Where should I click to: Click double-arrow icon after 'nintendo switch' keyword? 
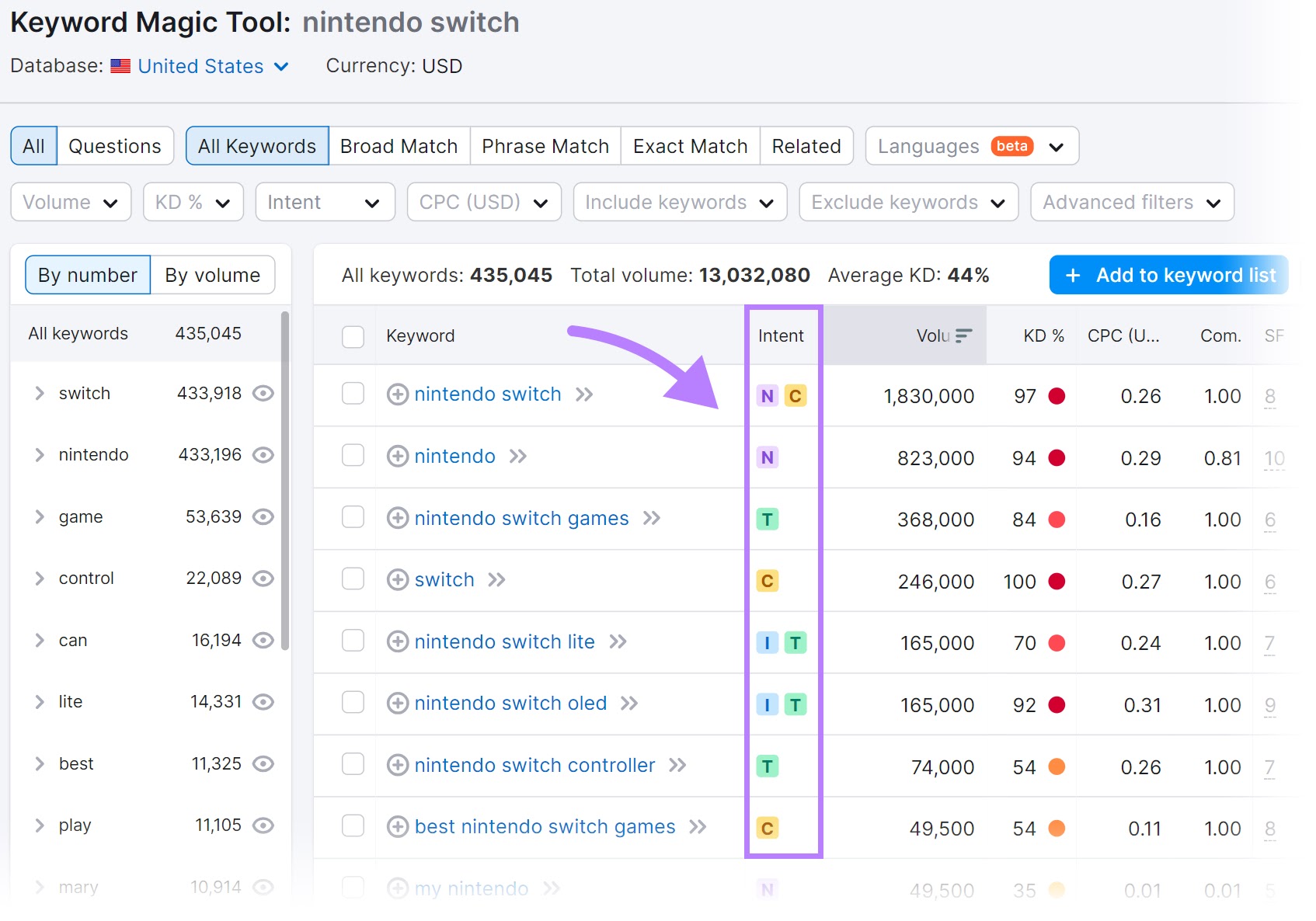tap(584, 394)
